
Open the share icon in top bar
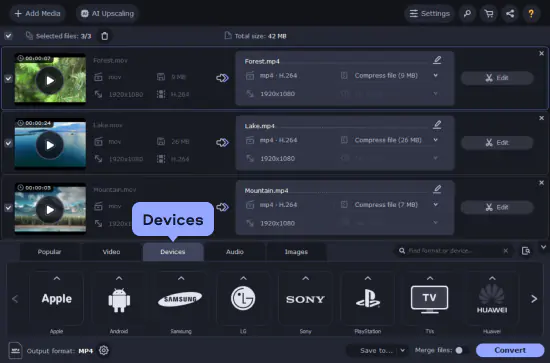pos(510,14)
